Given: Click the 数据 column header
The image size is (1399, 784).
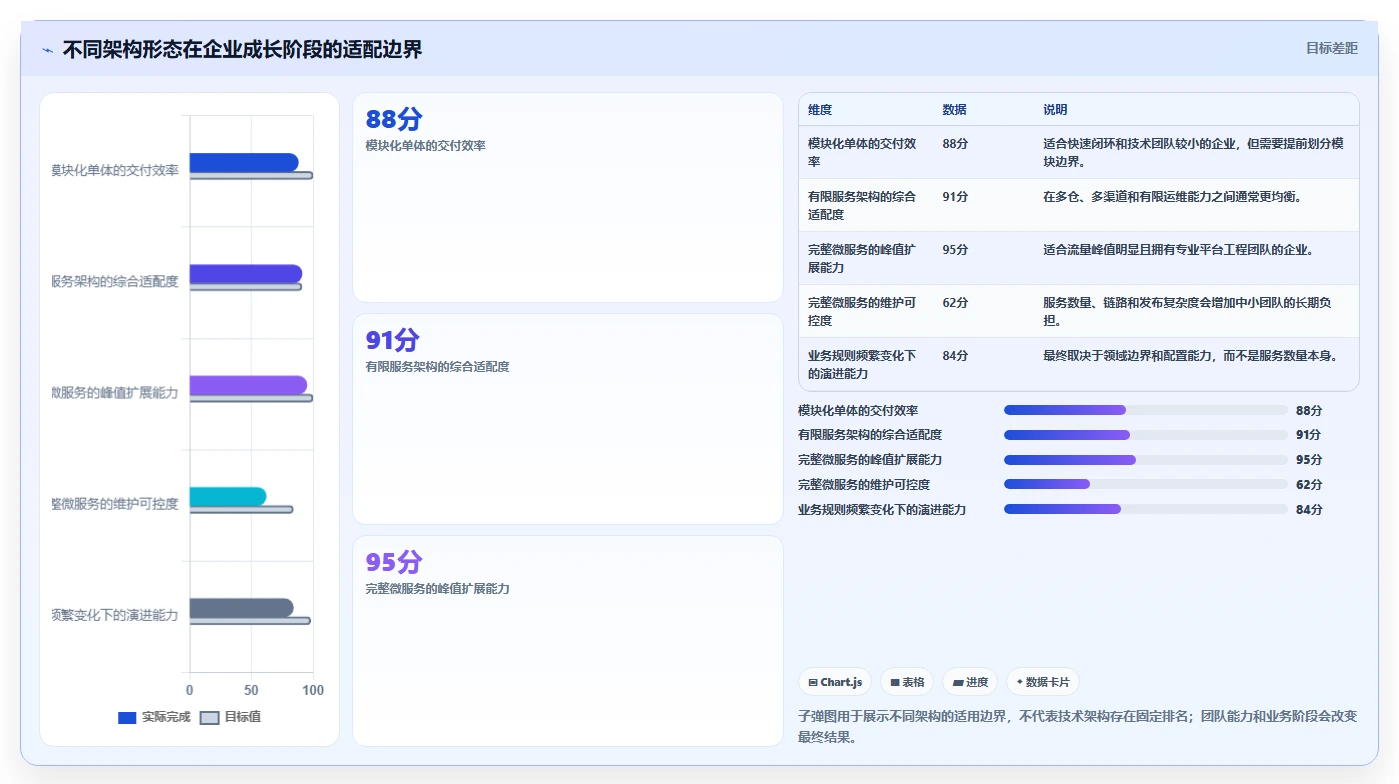Looking at the screenshot, I should tap(954, 110).
